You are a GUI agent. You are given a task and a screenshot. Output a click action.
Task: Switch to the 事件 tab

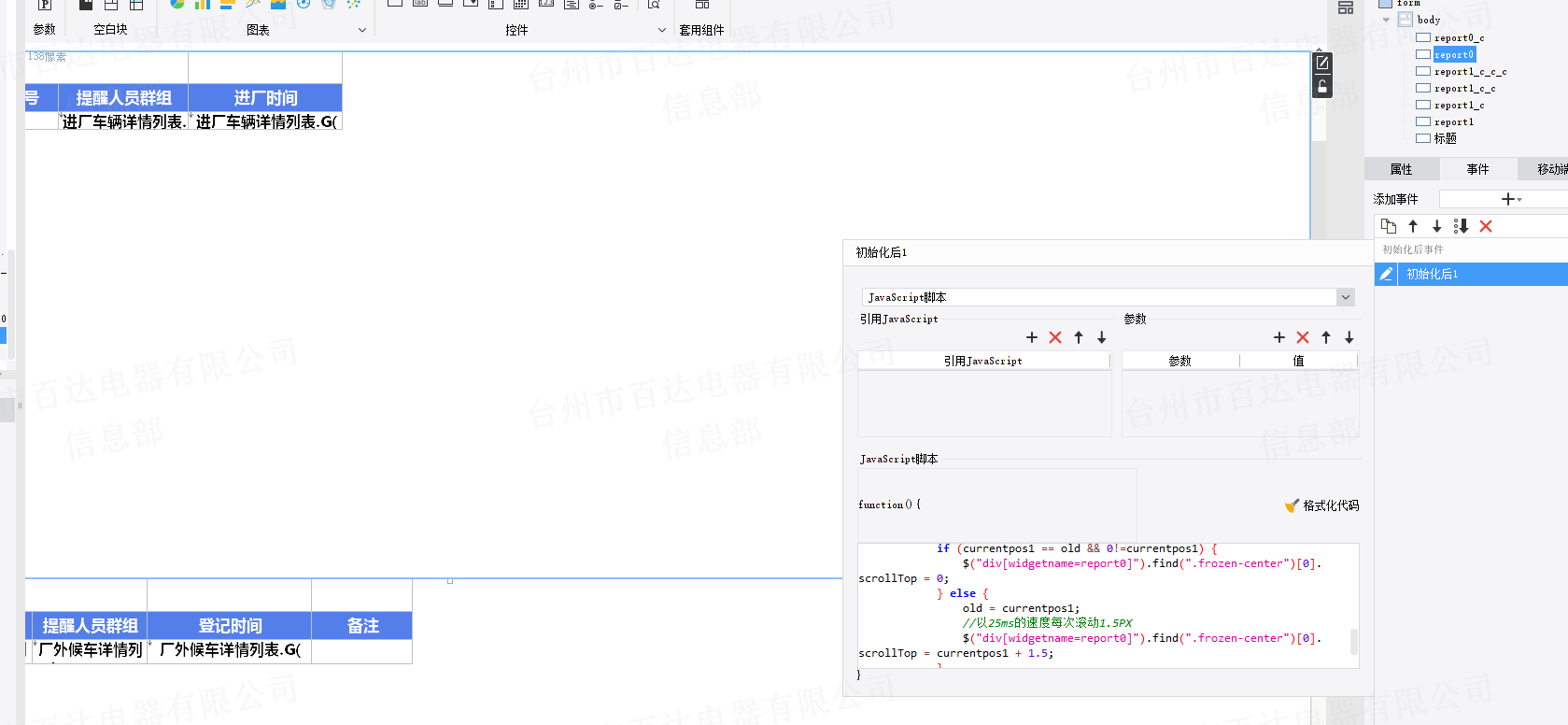coord(1477,169)
